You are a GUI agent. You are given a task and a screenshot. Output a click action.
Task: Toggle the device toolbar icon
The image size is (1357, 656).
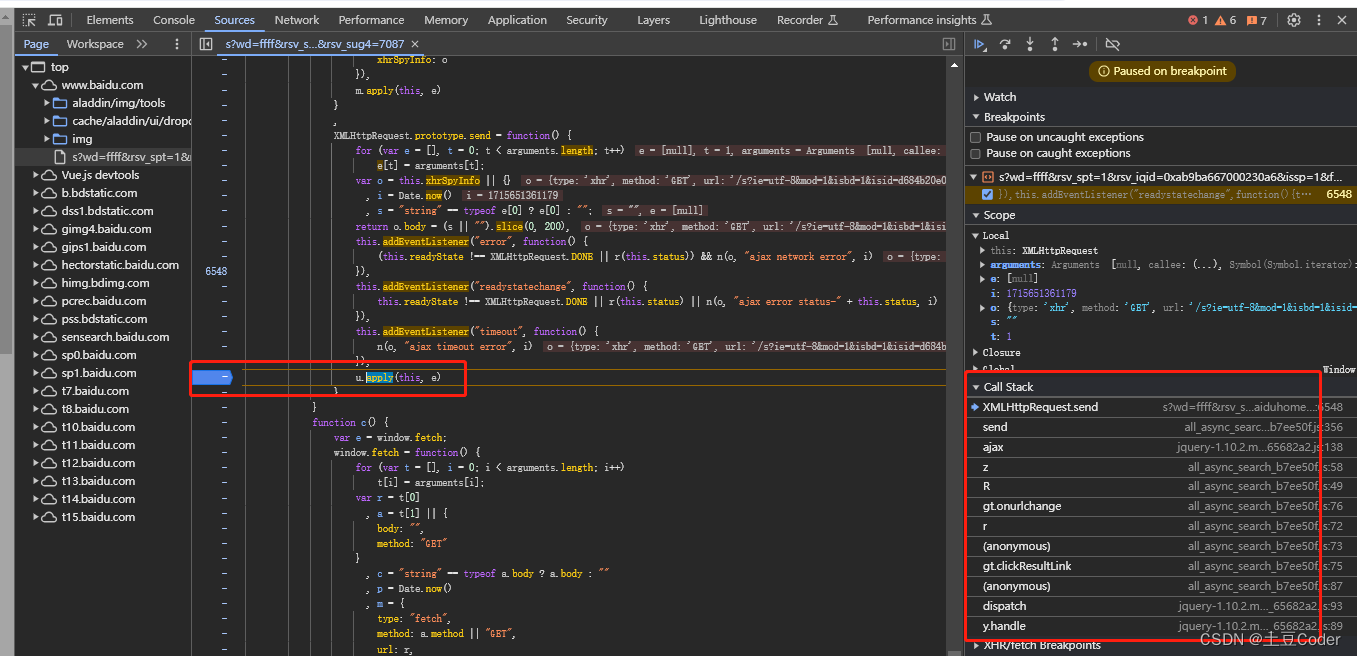click(55, 20)
